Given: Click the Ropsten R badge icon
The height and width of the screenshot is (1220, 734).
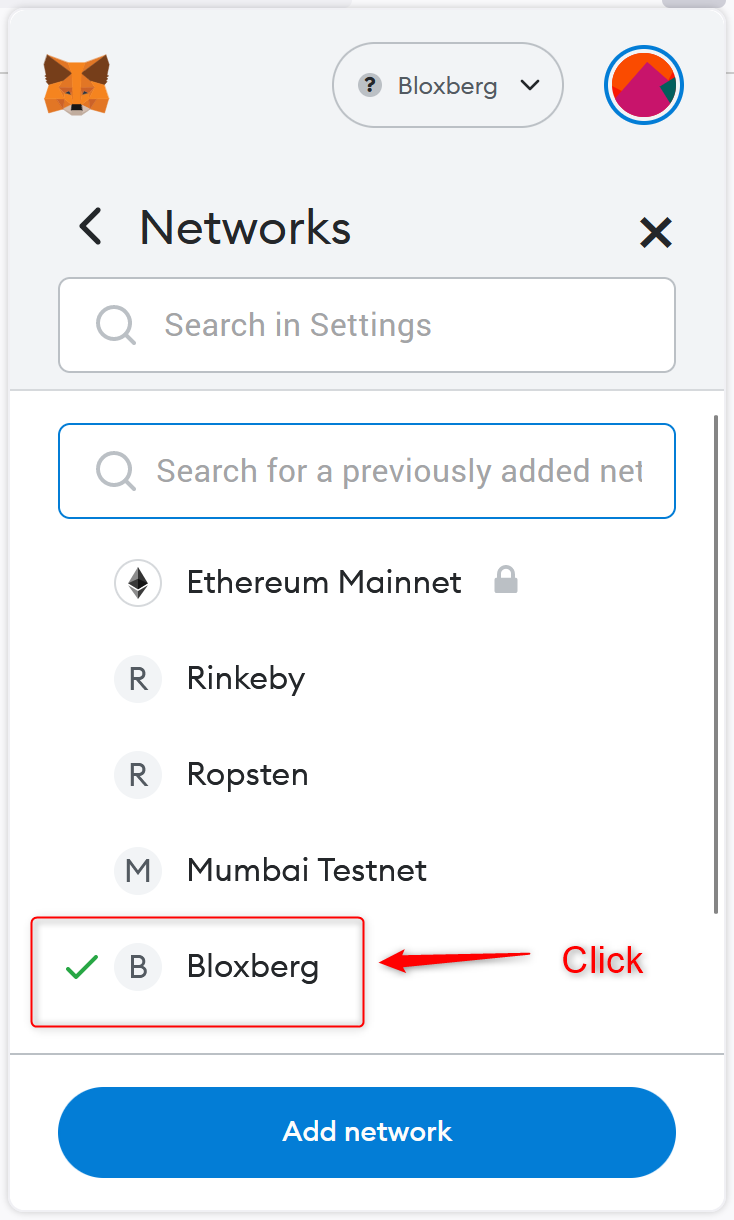Looking at the screenshot, I should tap(138, 775).
